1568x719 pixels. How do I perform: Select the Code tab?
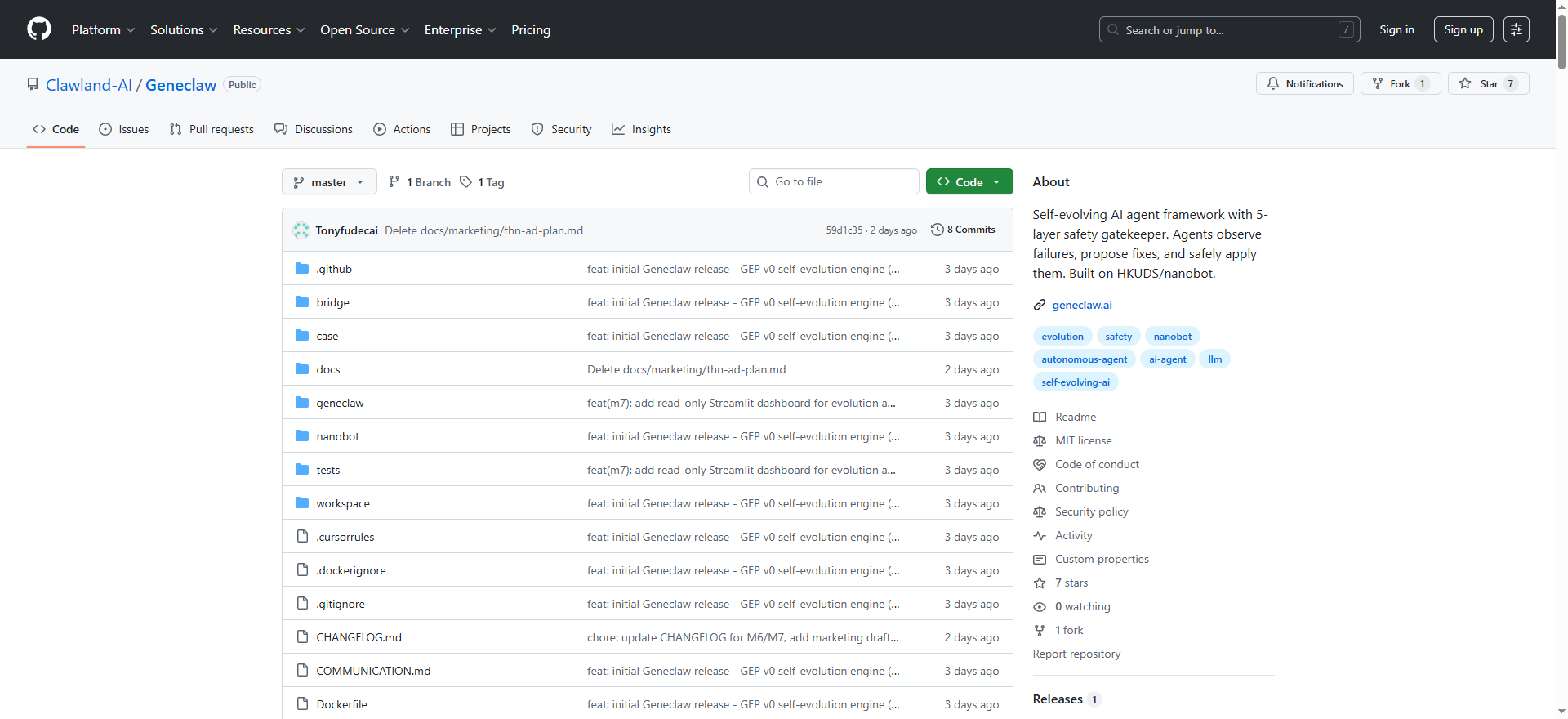[x=56, y=129]
